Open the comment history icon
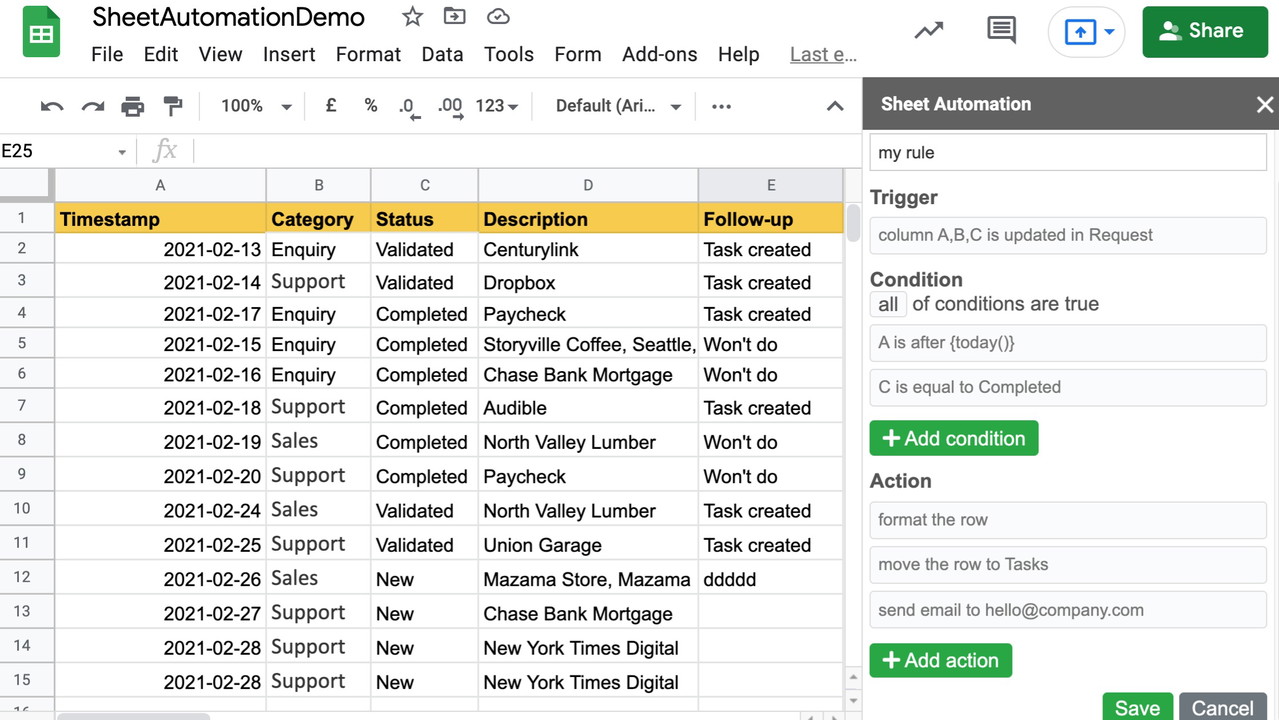 tap(1001, 30)
